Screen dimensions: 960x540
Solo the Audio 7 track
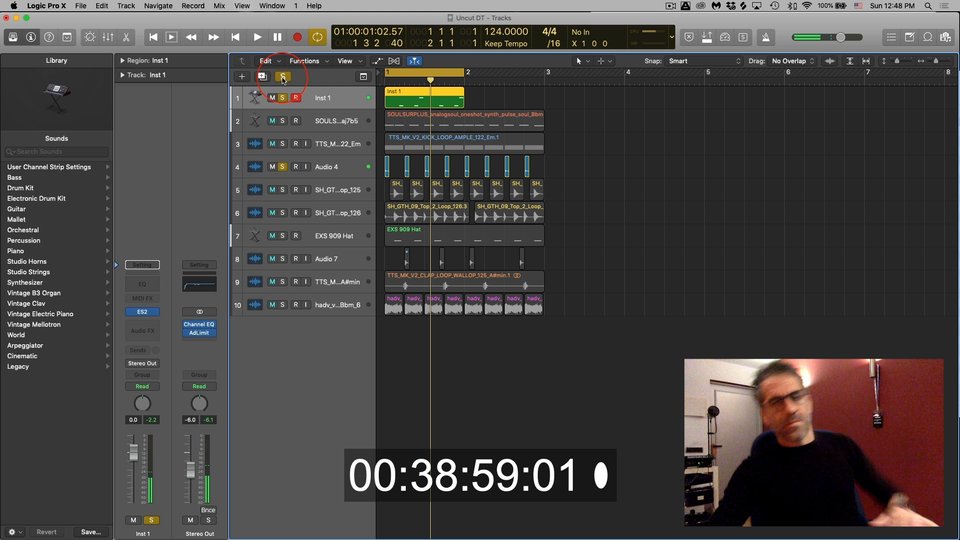point(282,258)
